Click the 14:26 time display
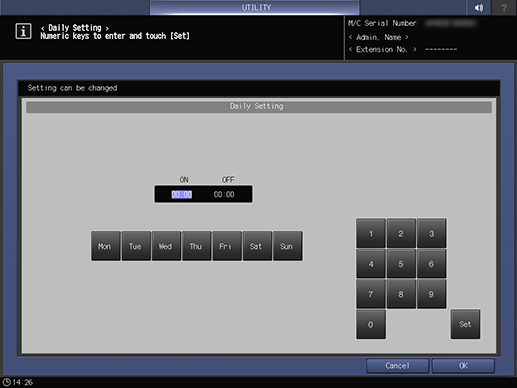The image size is (517, 388). click(23, 382)
